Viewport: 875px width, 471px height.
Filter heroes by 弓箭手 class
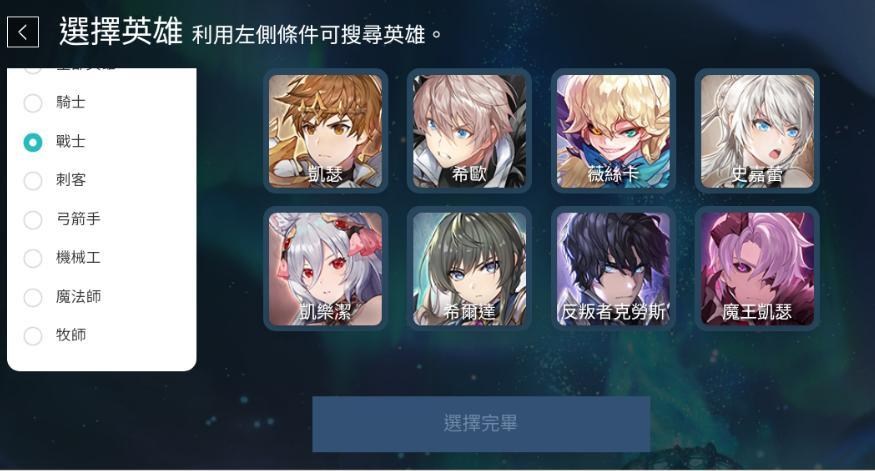click(x=33, y=220)
